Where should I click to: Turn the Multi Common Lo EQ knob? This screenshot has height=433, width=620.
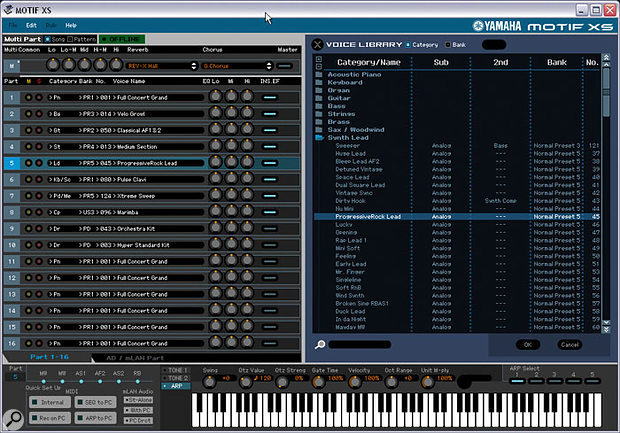[x=53, y=65]
